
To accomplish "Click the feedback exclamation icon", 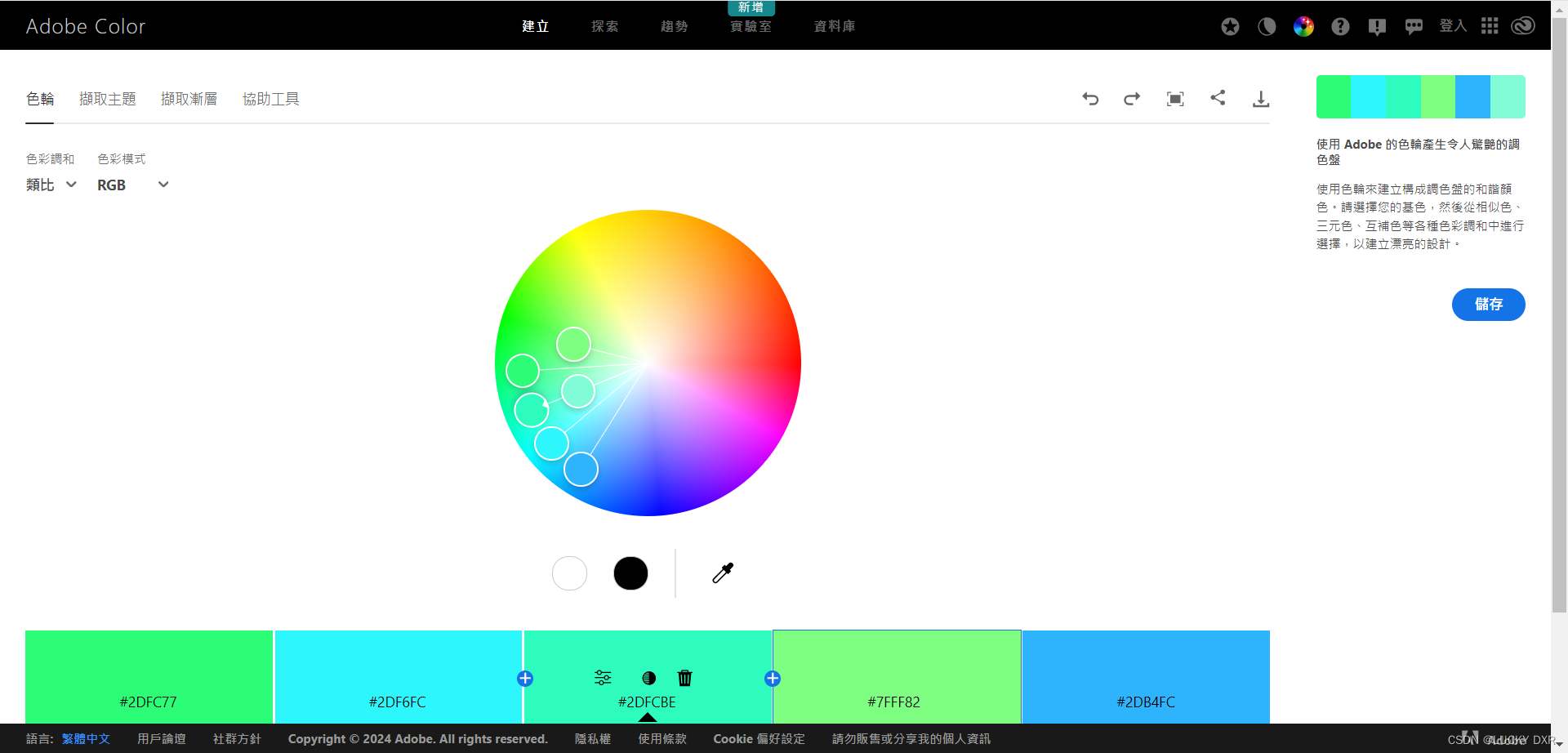I will (1377, 27).
